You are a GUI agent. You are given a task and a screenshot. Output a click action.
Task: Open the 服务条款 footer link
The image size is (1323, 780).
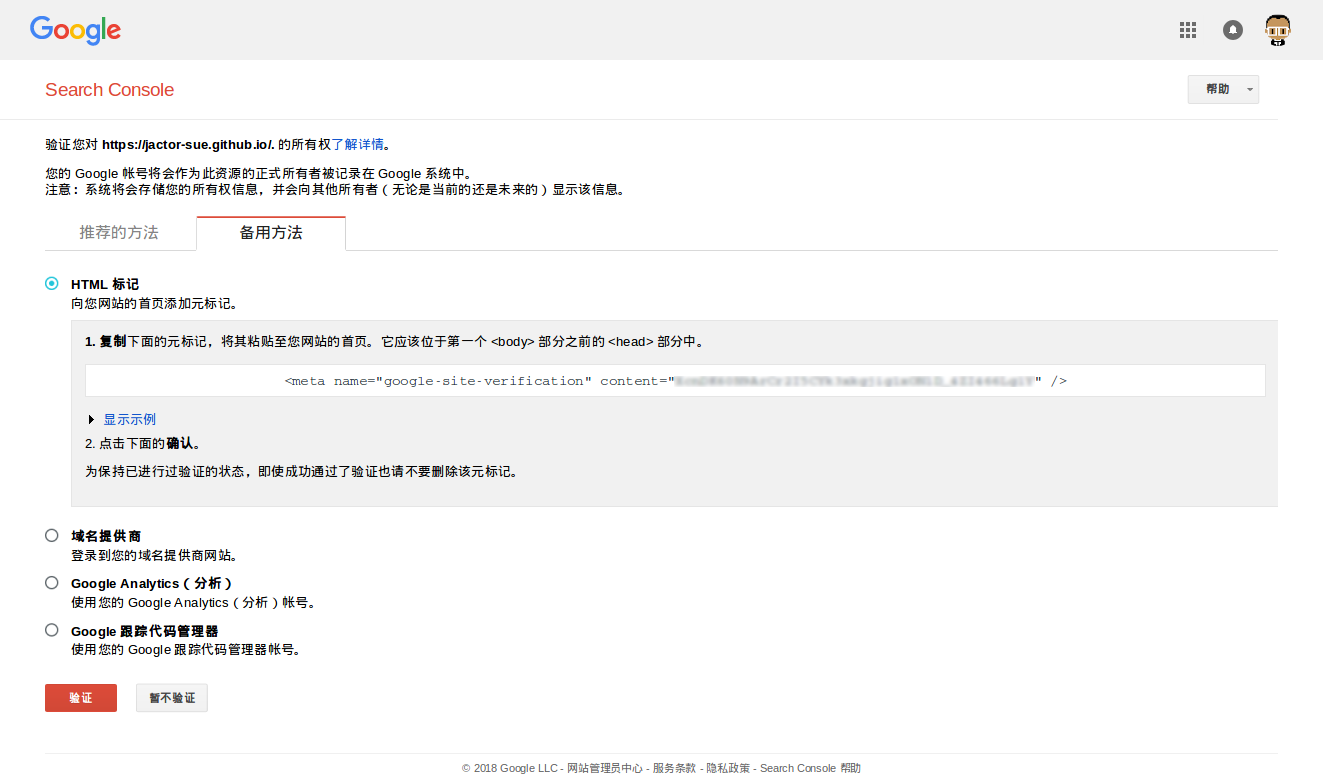(674, 768)
